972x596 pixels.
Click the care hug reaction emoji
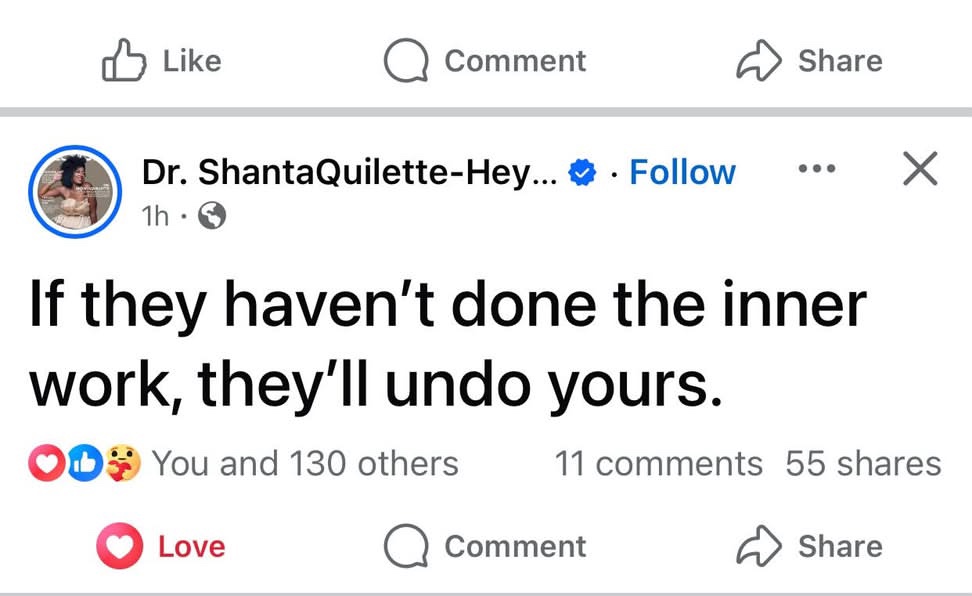123,463
